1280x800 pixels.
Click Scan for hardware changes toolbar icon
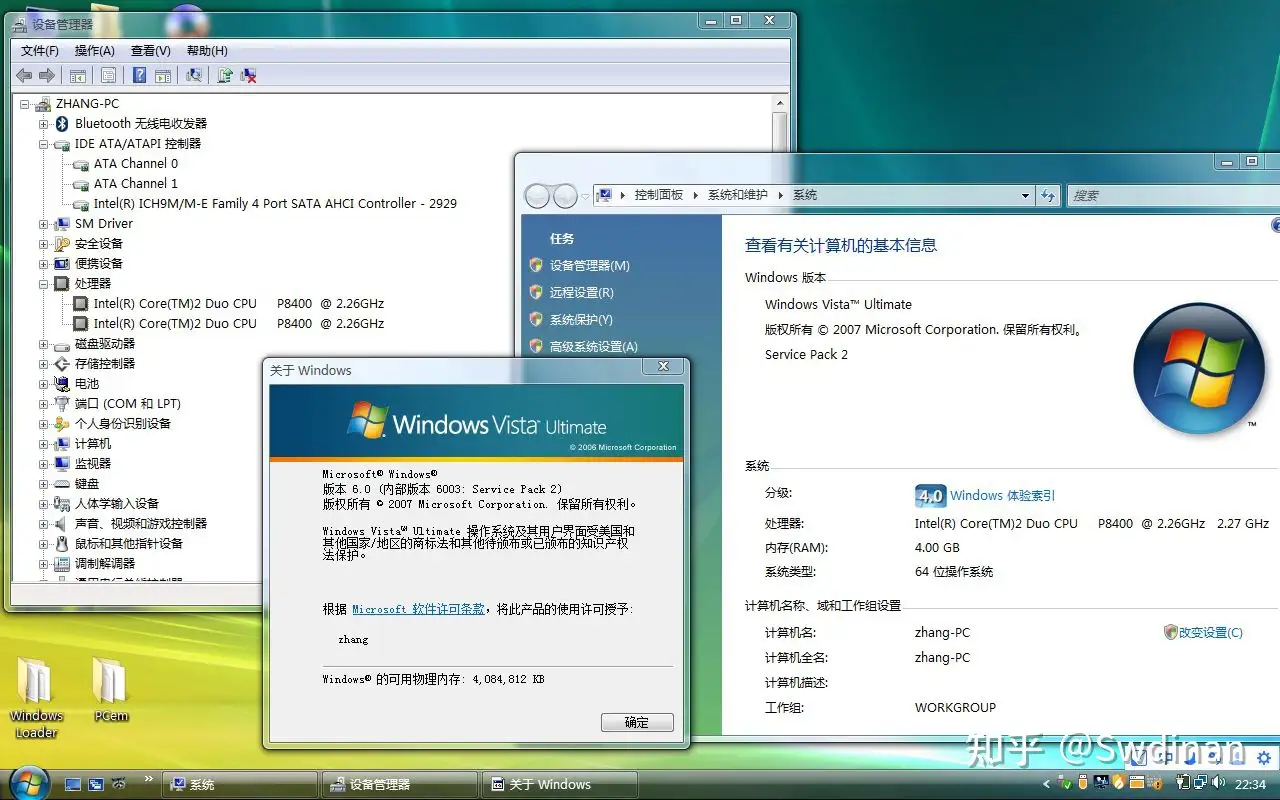(195, 75)
